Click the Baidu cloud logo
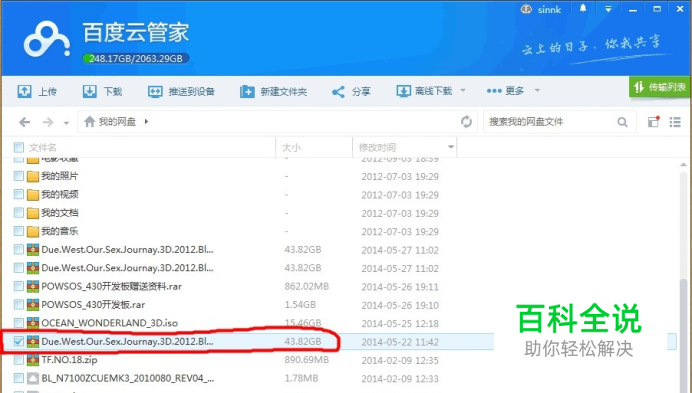 click(47, 40)
